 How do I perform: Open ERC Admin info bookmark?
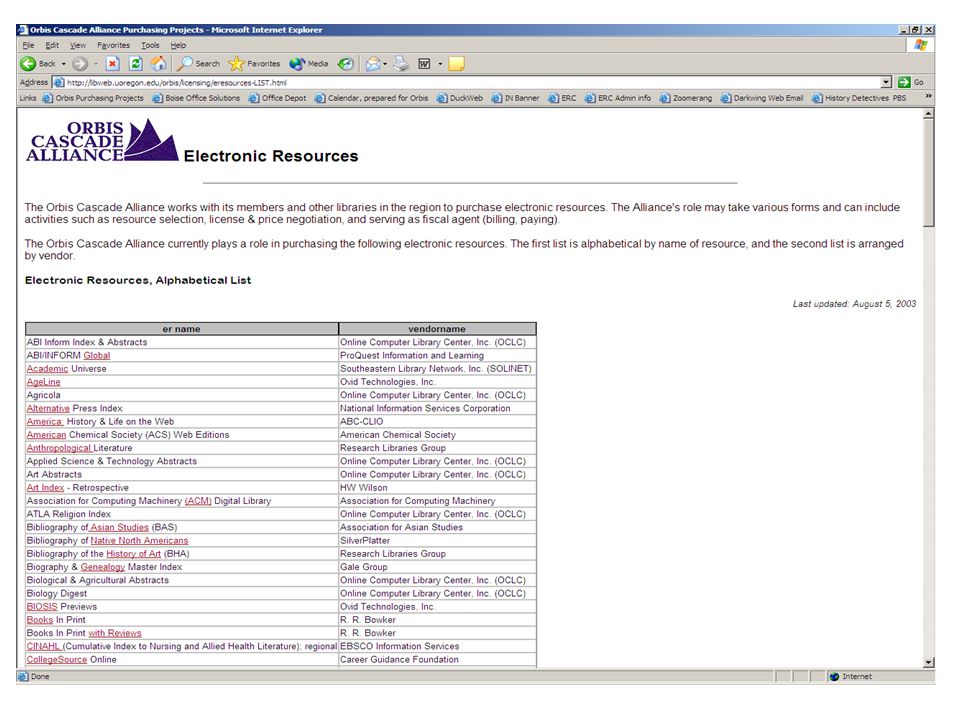click(x=618, y=98)
